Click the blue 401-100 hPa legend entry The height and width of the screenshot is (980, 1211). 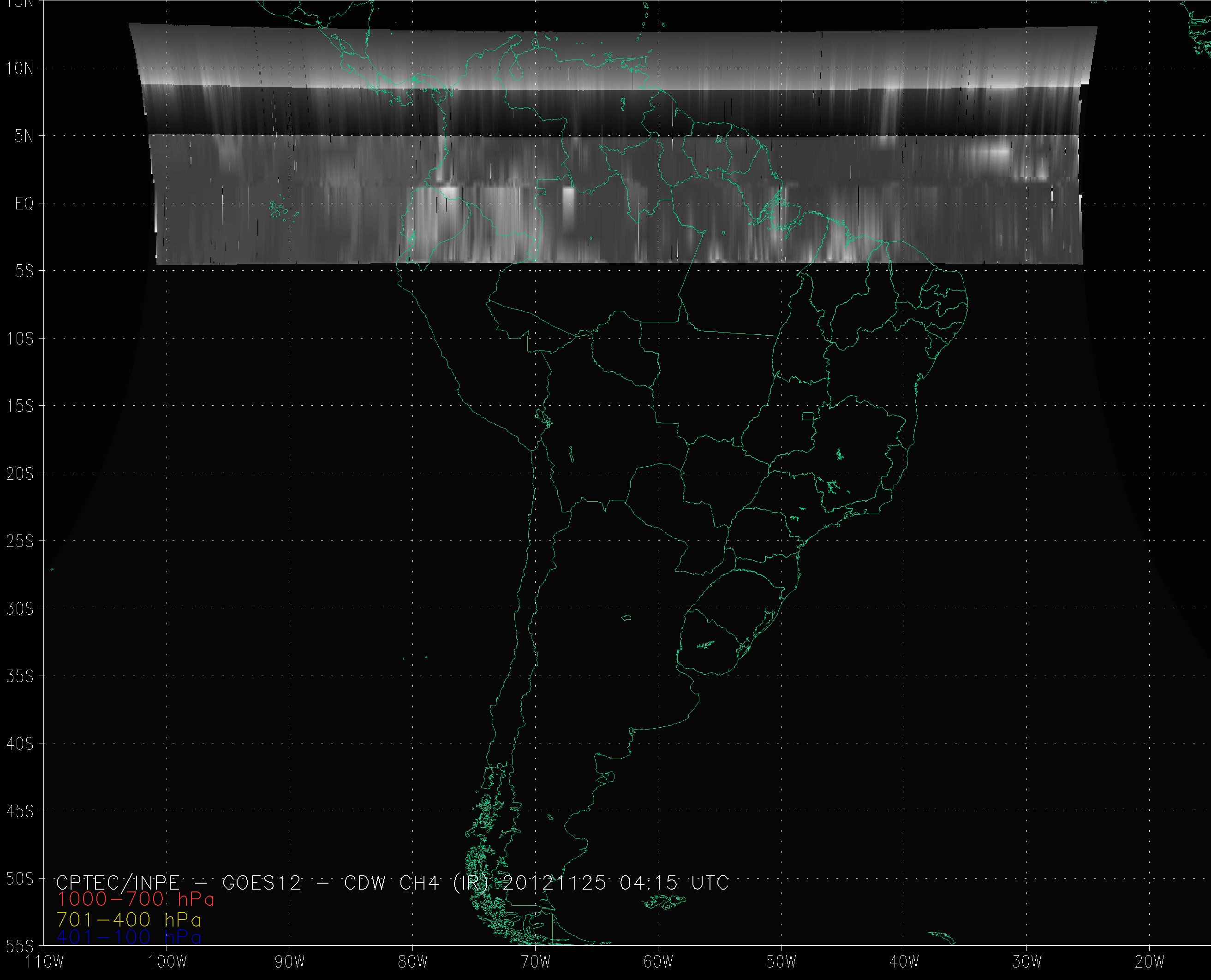(x=129, y=937)
